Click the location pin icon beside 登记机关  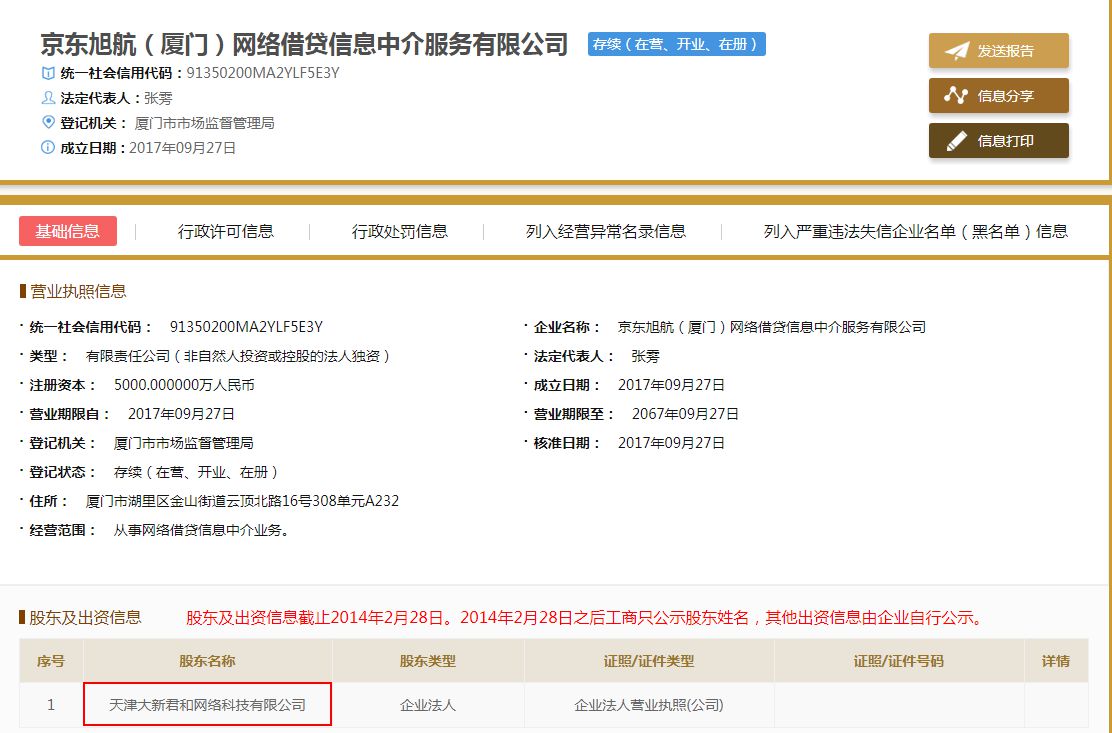click(48, 122)
